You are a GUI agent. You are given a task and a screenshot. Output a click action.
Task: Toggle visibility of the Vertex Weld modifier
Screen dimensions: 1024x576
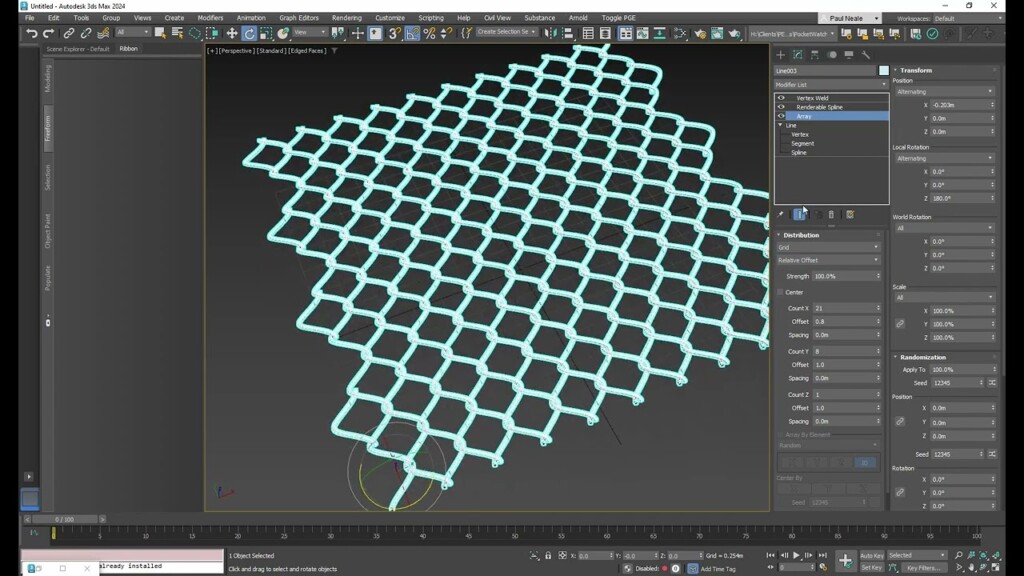coord(781,96)
